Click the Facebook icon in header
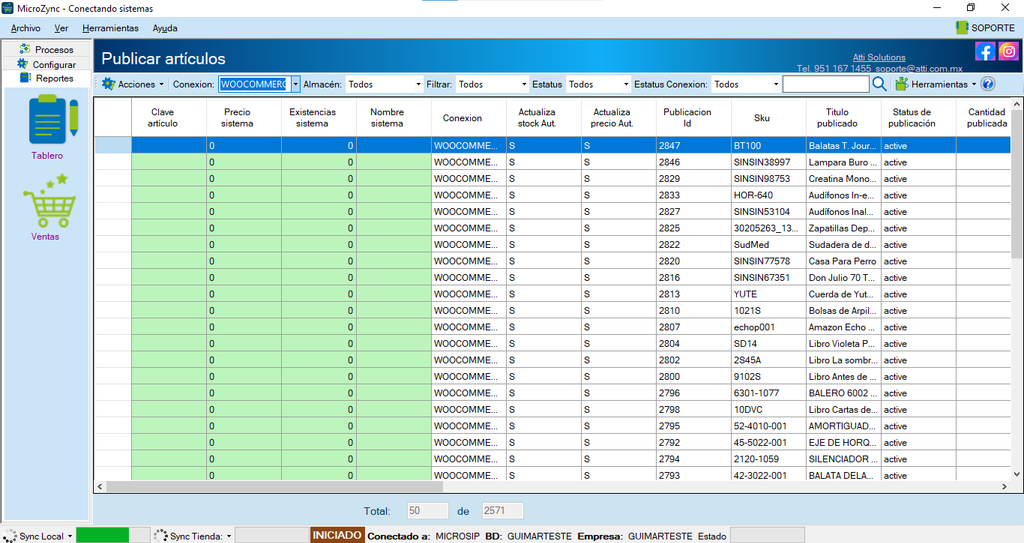 [985, 51]
